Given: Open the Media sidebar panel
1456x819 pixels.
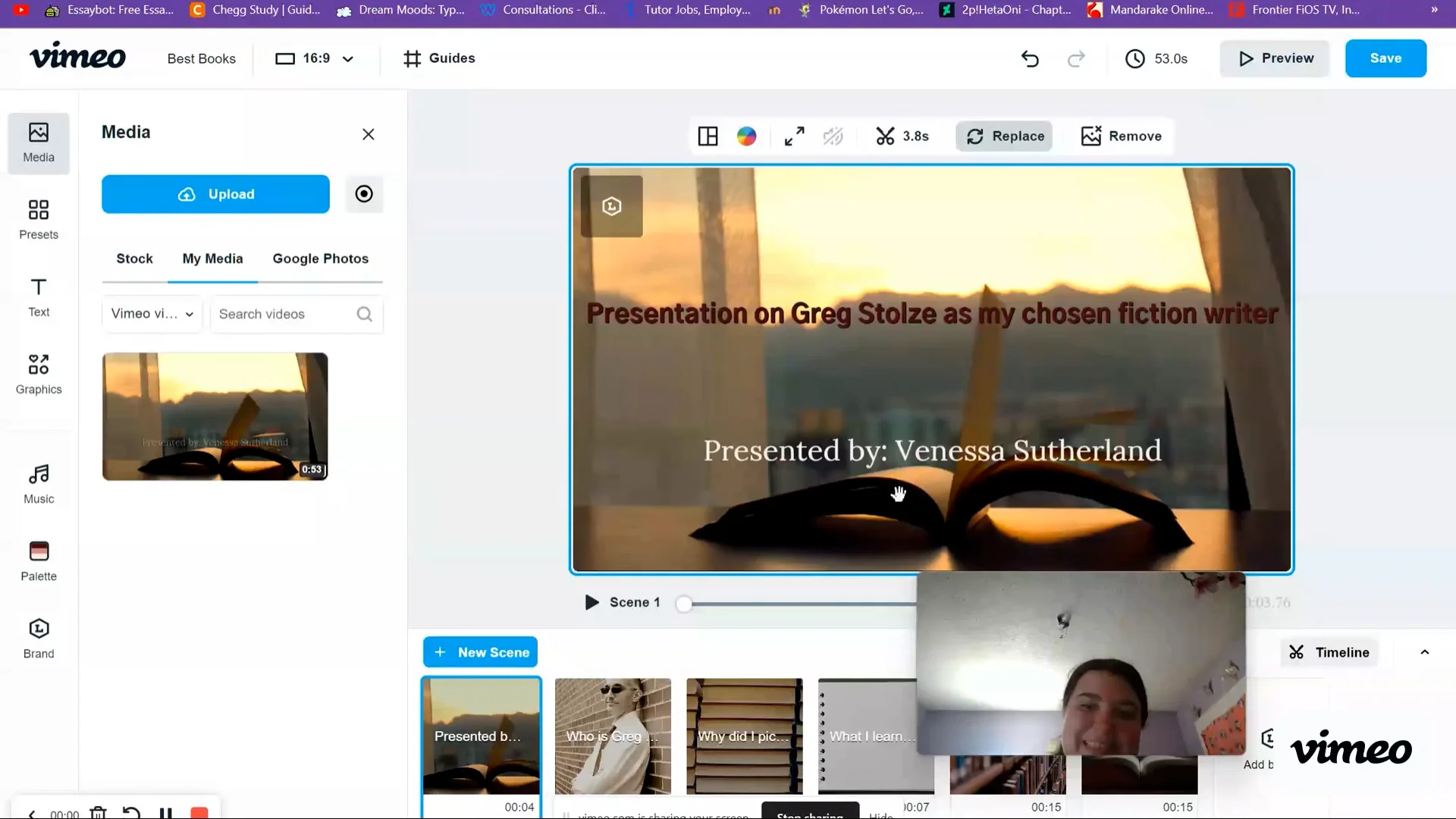Looking at the screenshot, I should [x=39, y=143].
